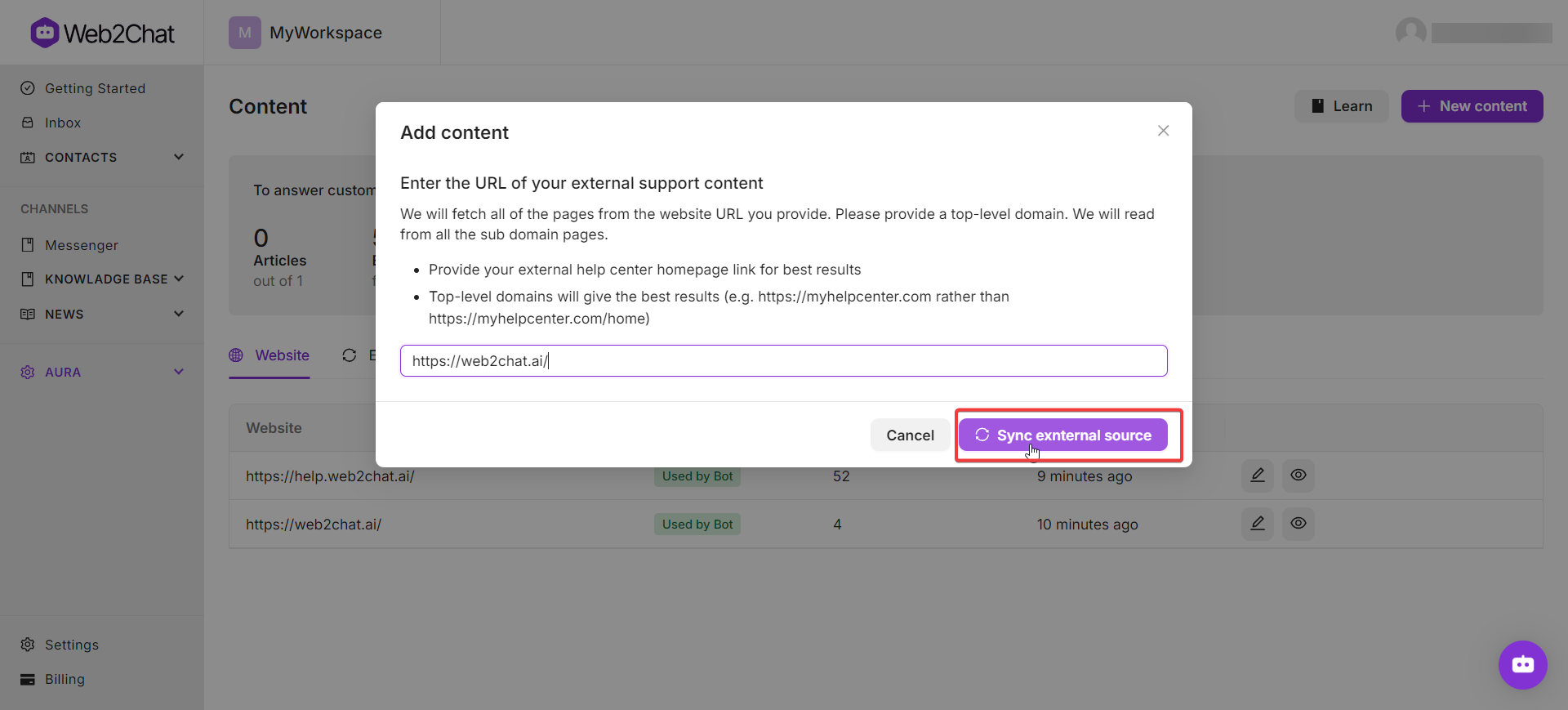Click the Messenger icon in sidebar
1568x710 pixels.
click(x=28, y=245)
